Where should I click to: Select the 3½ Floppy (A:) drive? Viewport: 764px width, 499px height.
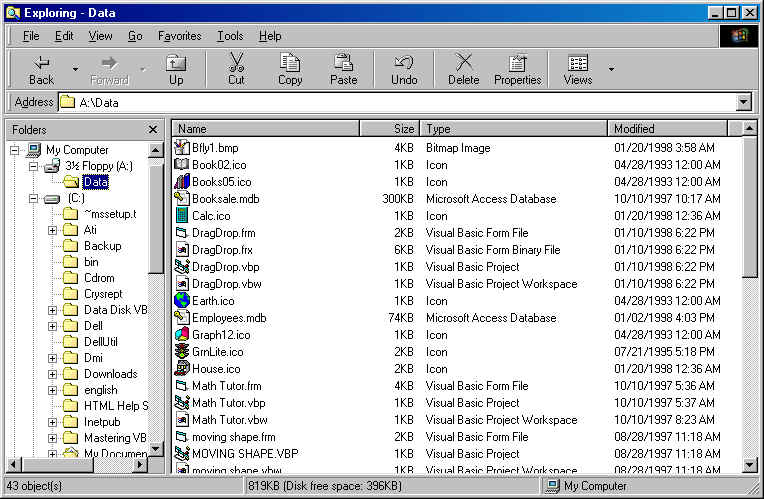point(99,166)
